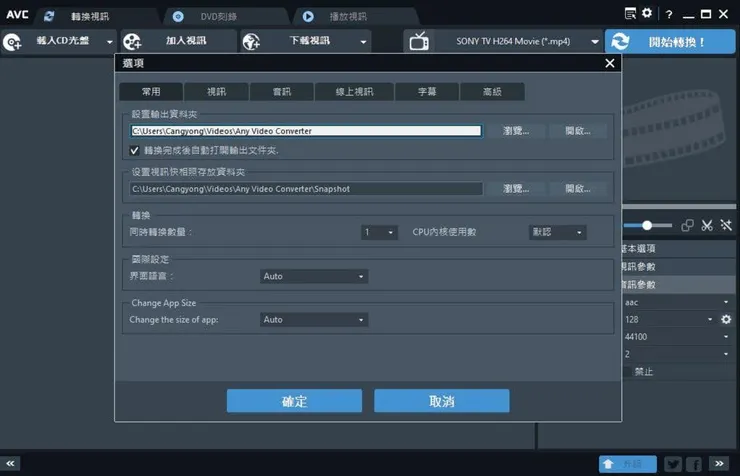Image resolution: width=740 pixels, height=476 pixels.
Task: Click 加入視訊 button label
Action: 186,41
